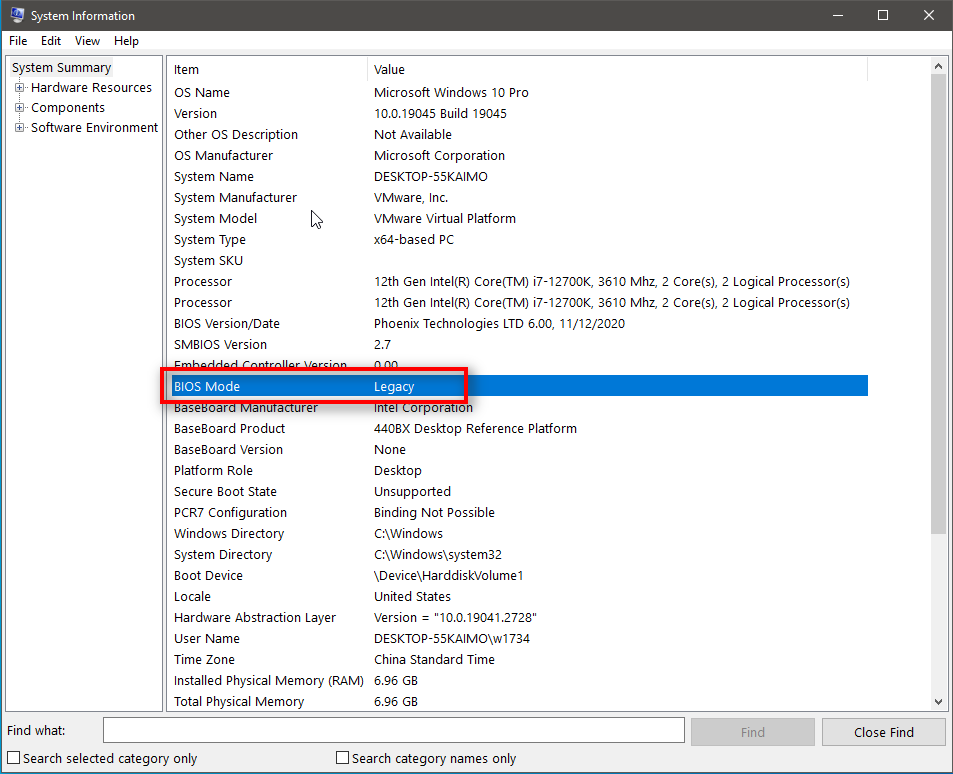Click the DESKTOP-55KAIMO system name value
Image resolution: width=953 pixels, height=774 pixels.
[x=430, y=176]
